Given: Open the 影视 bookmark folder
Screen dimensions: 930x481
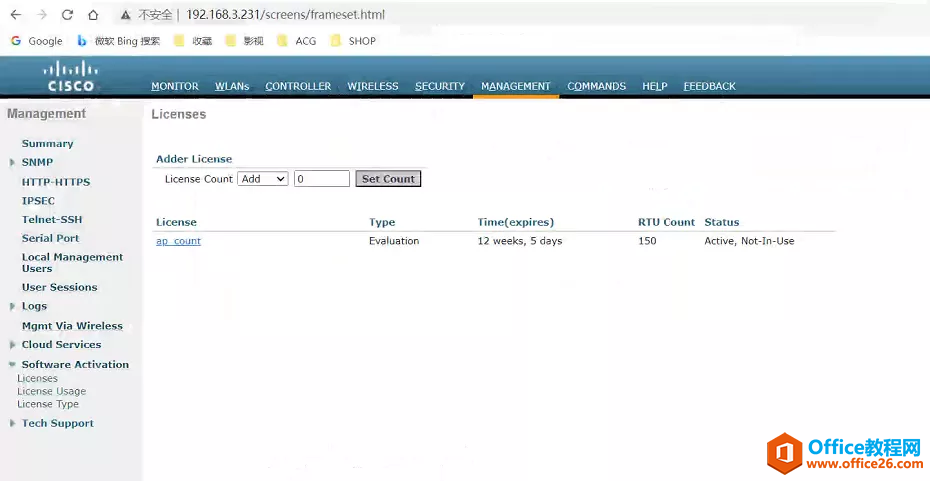Looking at the screenshot, I should coord(244,41).
